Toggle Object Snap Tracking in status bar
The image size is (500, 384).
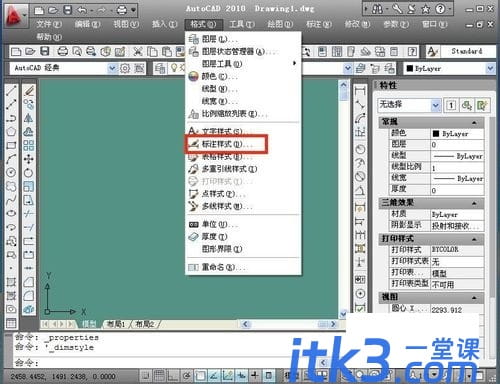[x=214, y=376]
